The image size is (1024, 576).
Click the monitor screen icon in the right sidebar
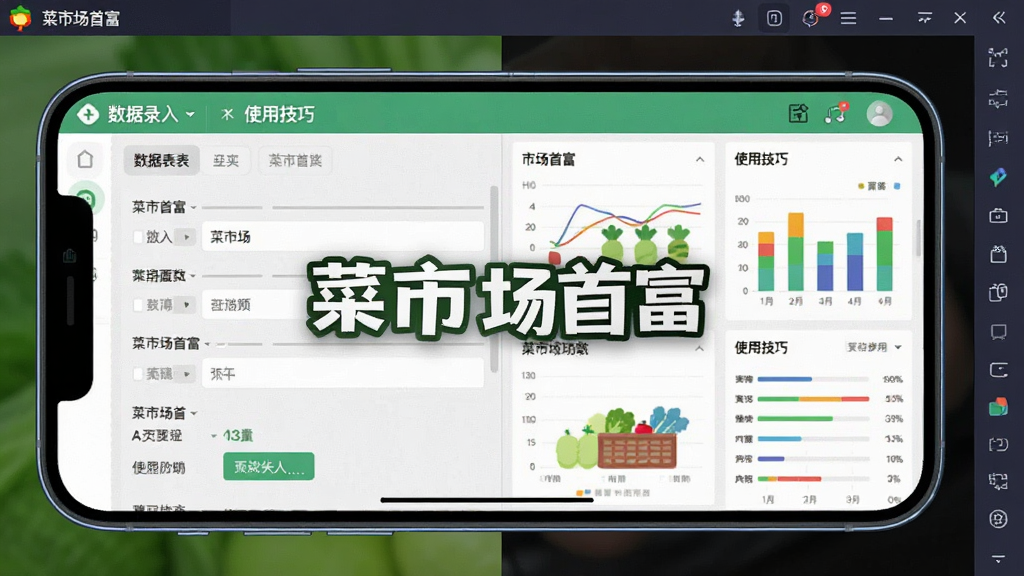(x=998, y=332)
